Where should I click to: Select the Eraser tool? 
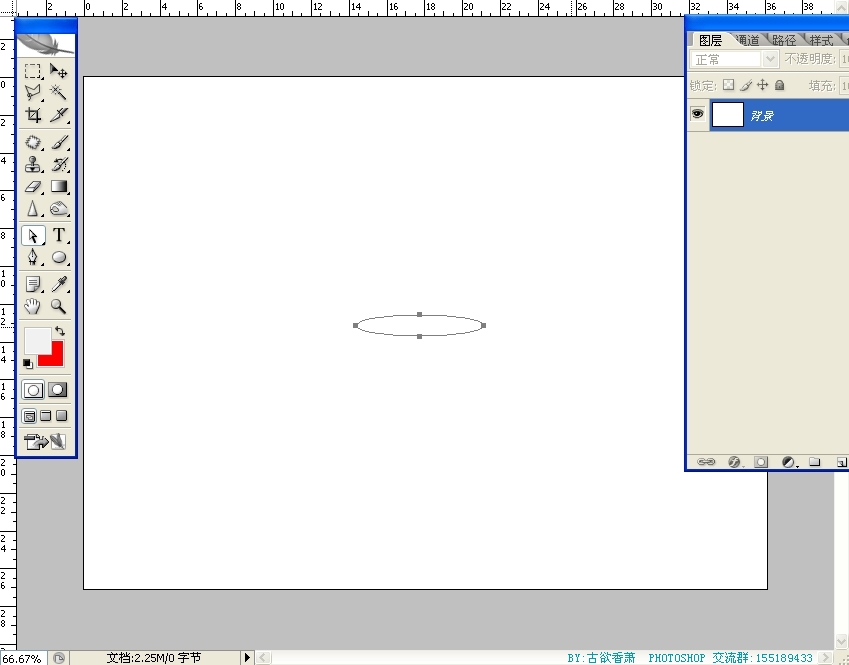click(x=33, y=187)
